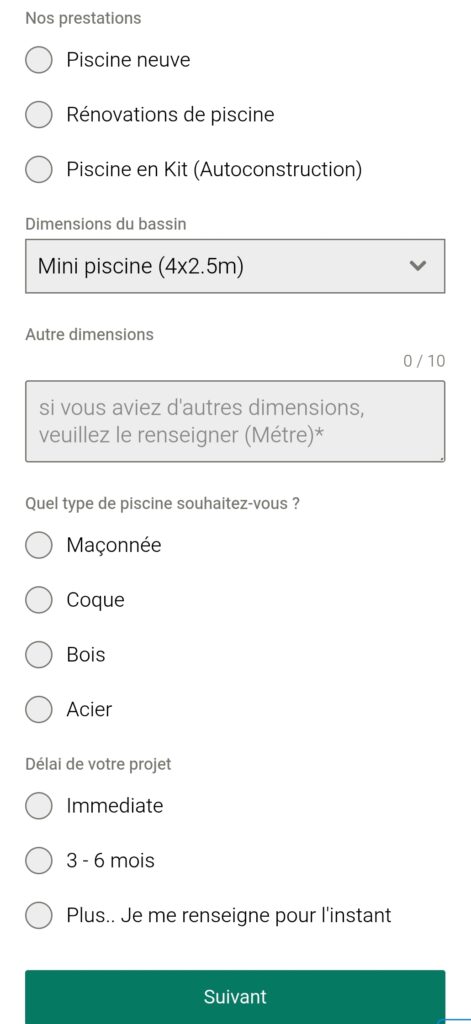Select Immediate project delay
The image size is (471, 1024).
coord(39,805)
